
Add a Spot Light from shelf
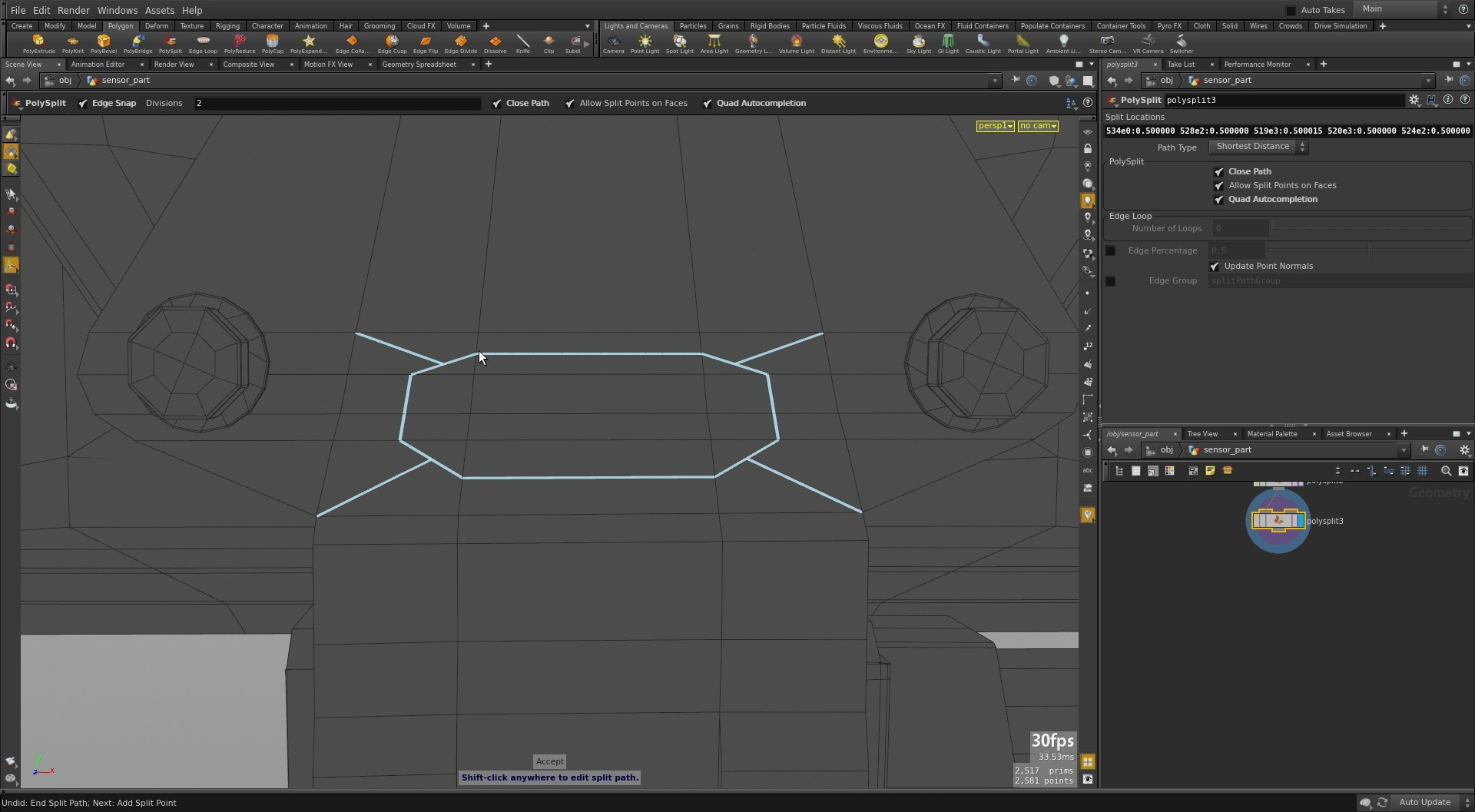point(679,44)
